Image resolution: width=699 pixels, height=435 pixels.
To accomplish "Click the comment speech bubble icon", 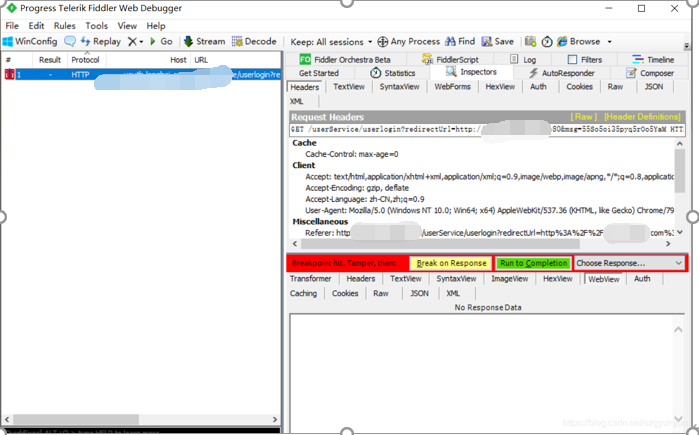I will 70,41.
